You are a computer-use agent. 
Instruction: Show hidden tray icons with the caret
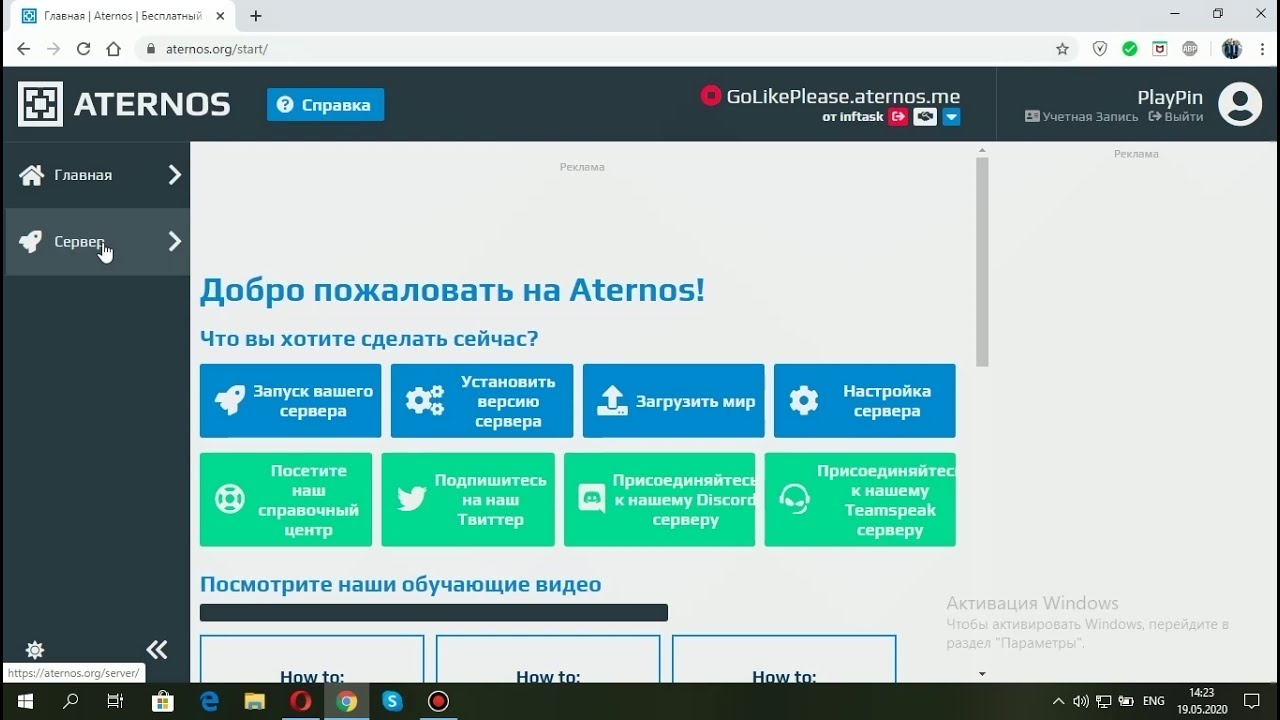point(1059,701)
